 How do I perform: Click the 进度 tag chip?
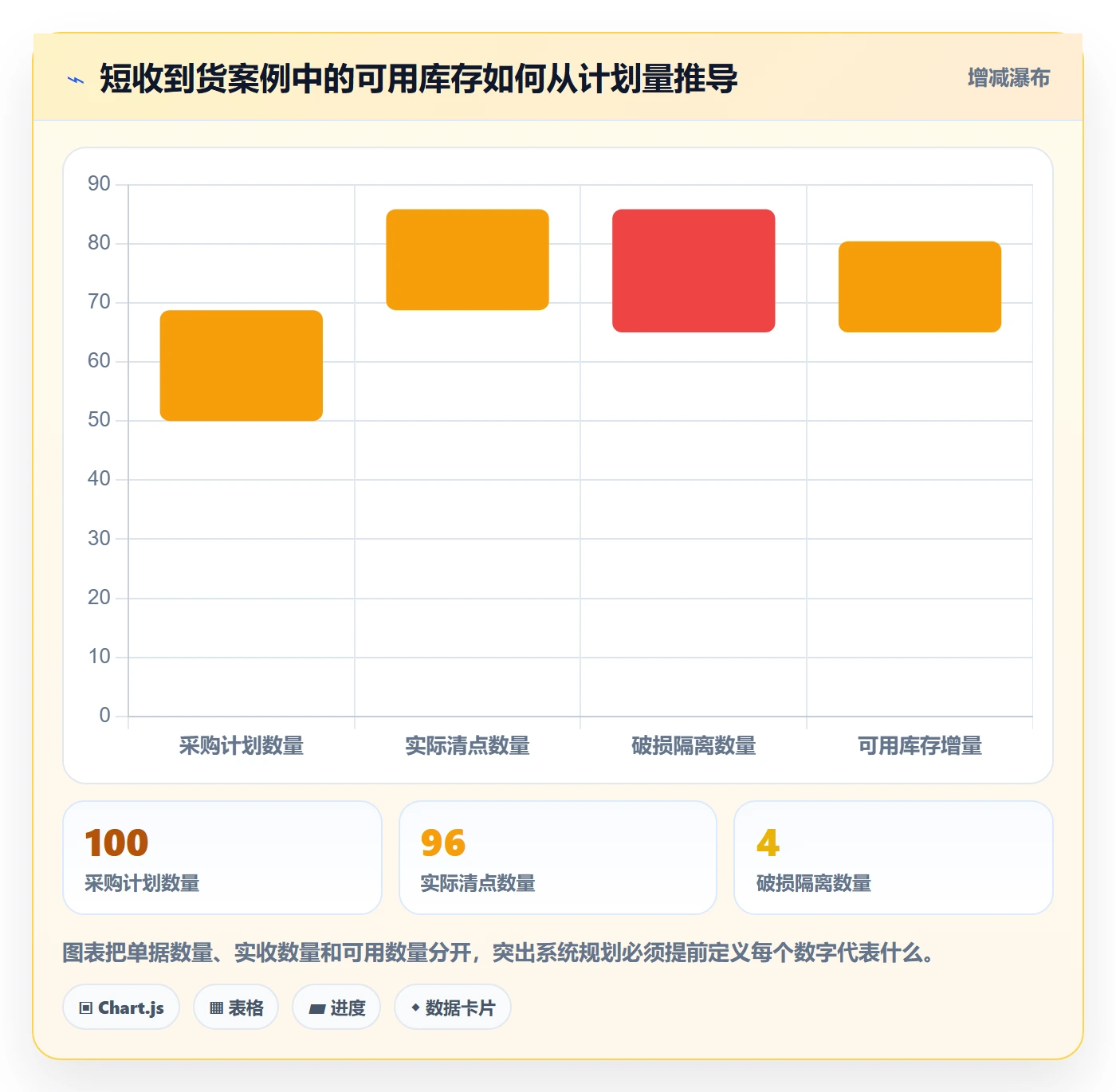[x=336, y=1008]
